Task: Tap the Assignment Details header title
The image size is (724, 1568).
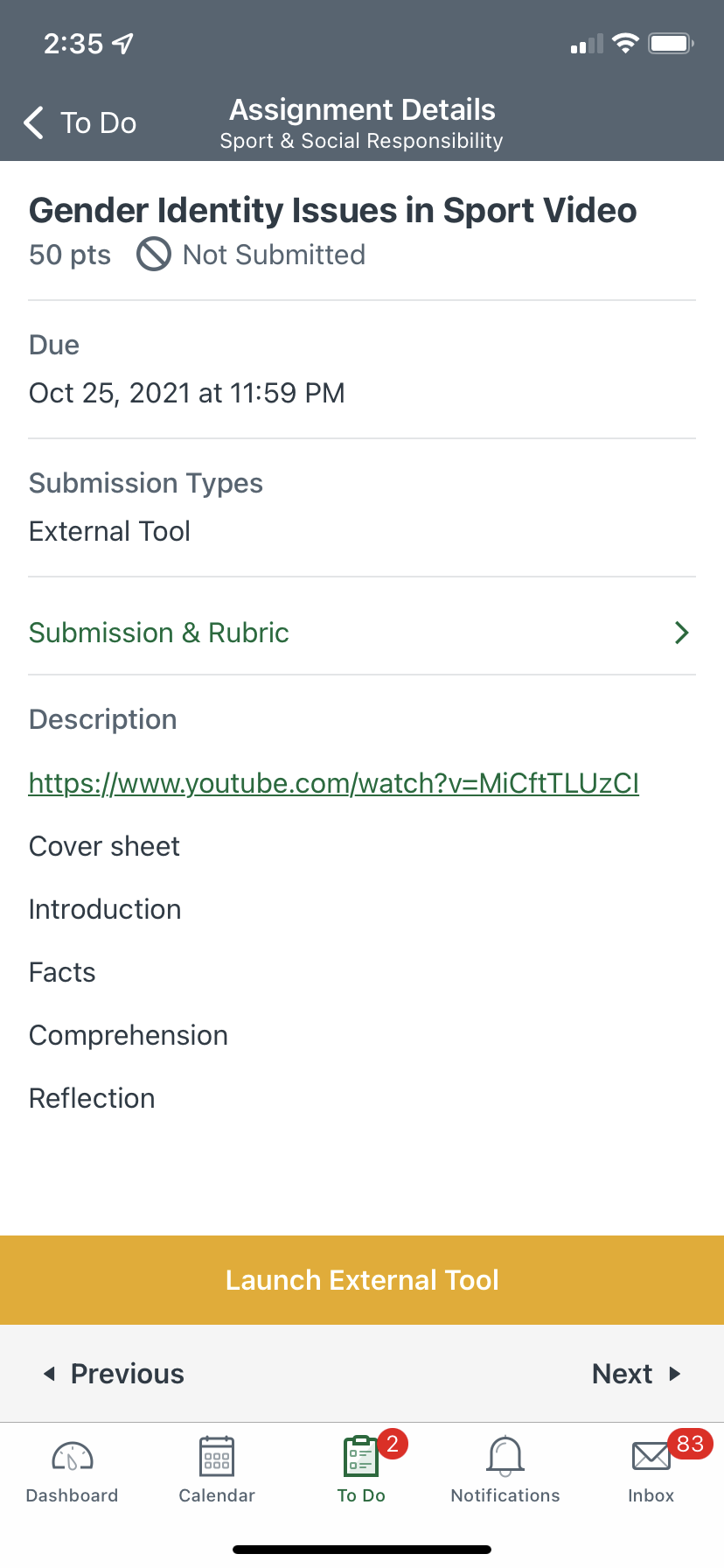Action: pos(362,110)
